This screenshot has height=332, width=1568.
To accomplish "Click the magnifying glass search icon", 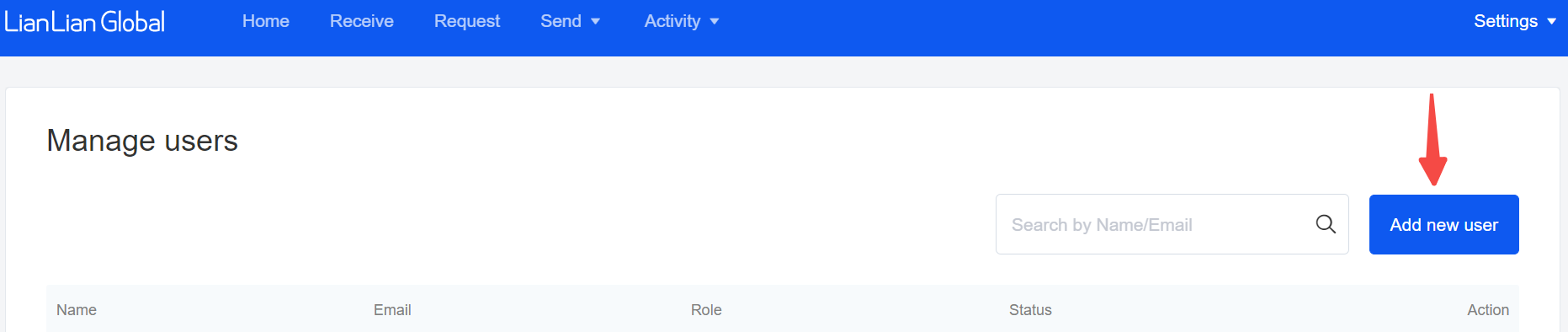I will point(1326,224).
